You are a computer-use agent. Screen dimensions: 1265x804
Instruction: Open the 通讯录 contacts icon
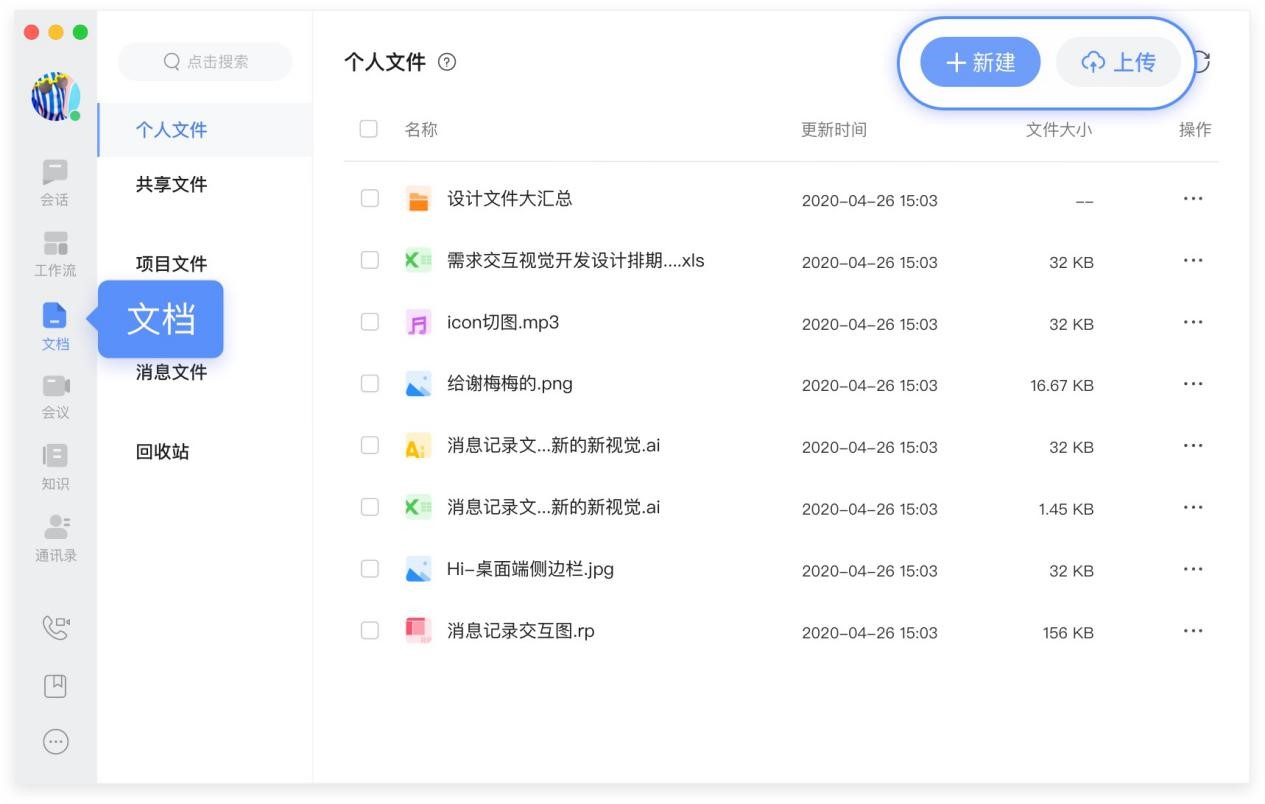click(x=55, y=528)
